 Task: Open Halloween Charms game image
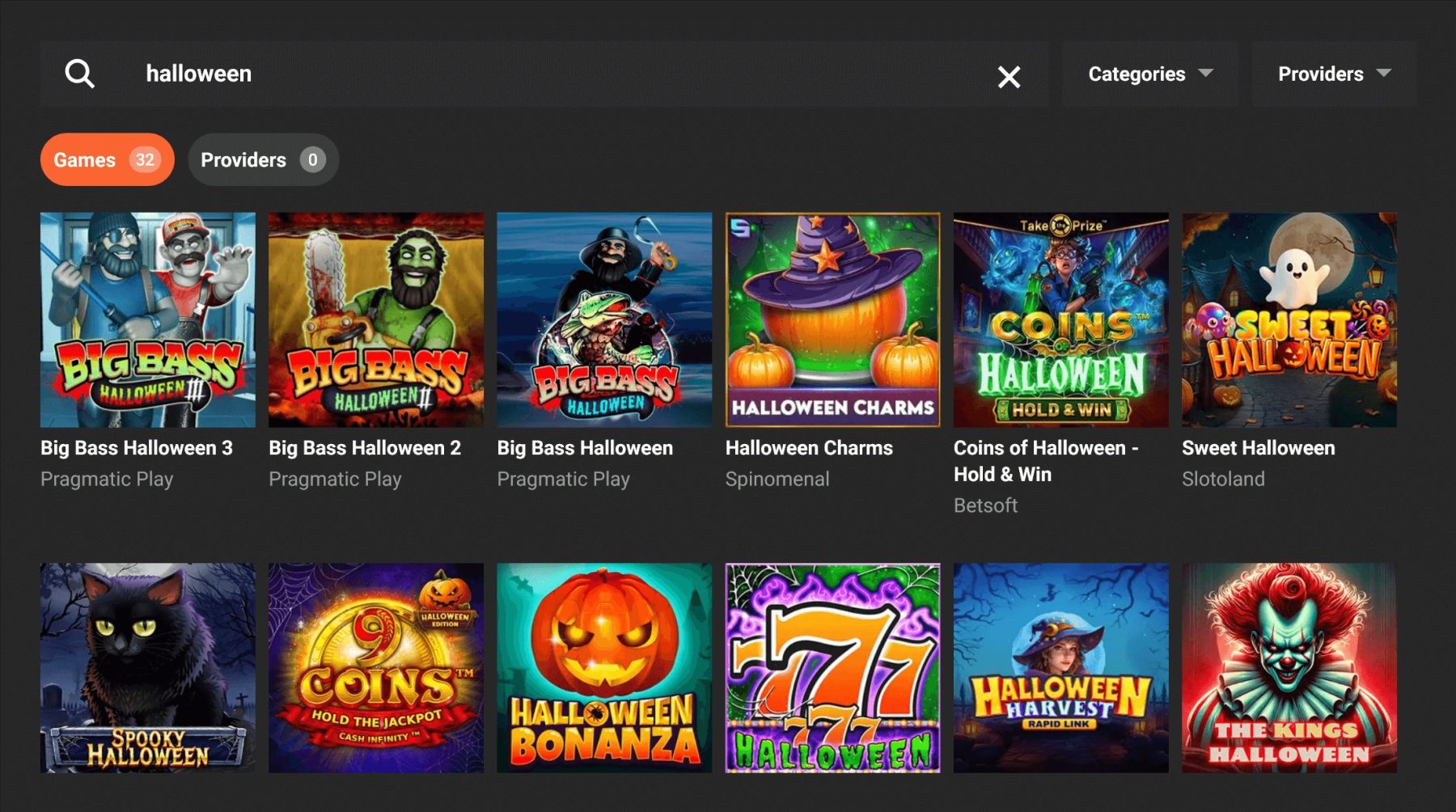pyautogui.click(x=832, y=319)
